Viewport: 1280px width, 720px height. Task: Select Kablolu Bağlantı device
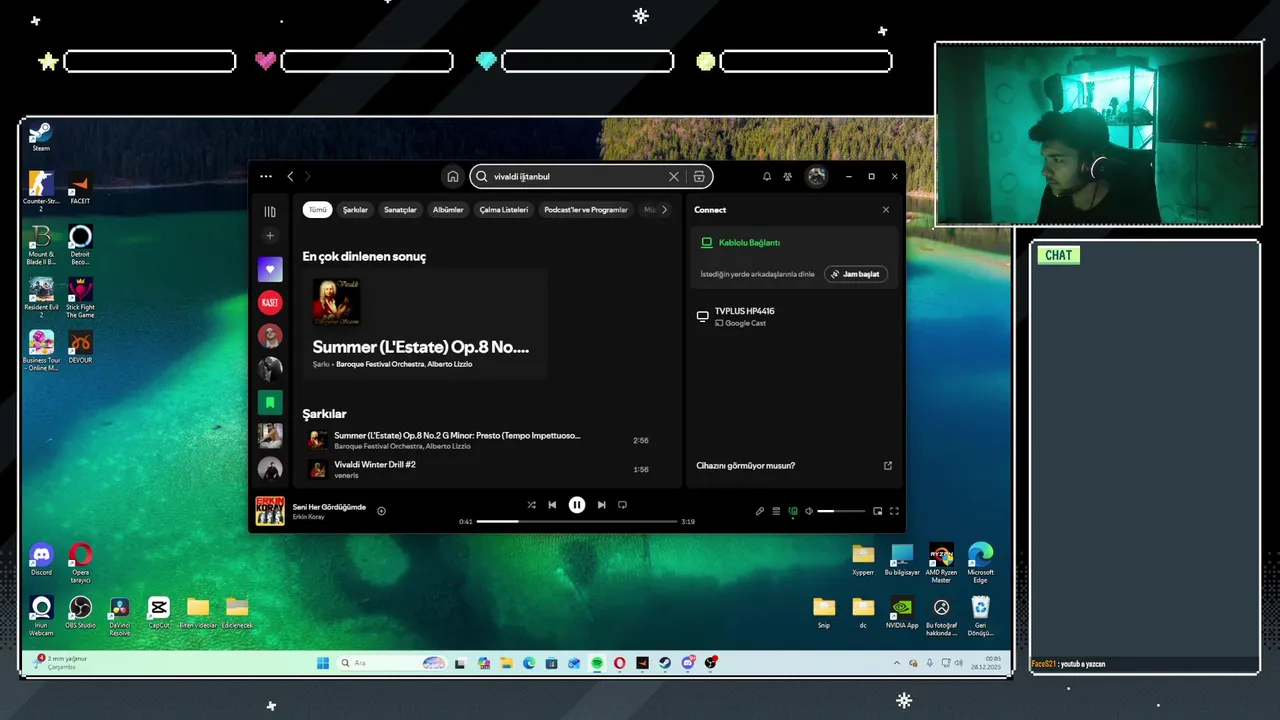point(749,243)
